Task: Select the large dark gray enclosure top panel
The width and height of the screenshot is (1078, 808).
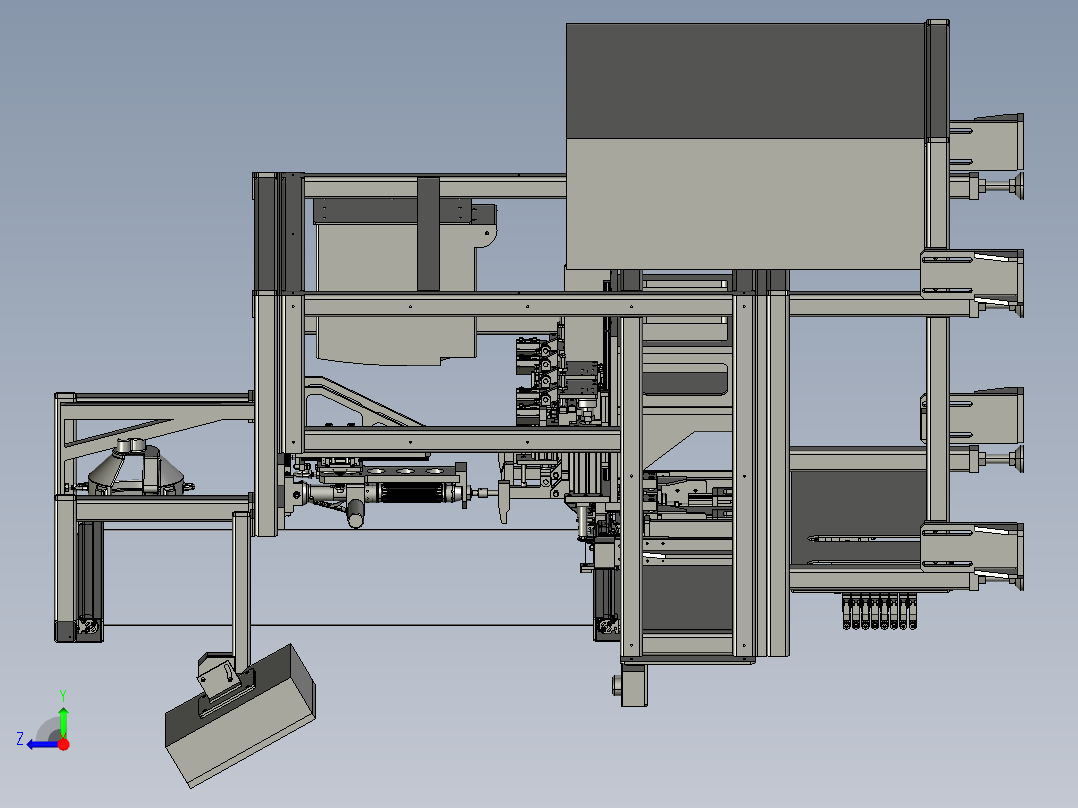Action: (745, 81)
